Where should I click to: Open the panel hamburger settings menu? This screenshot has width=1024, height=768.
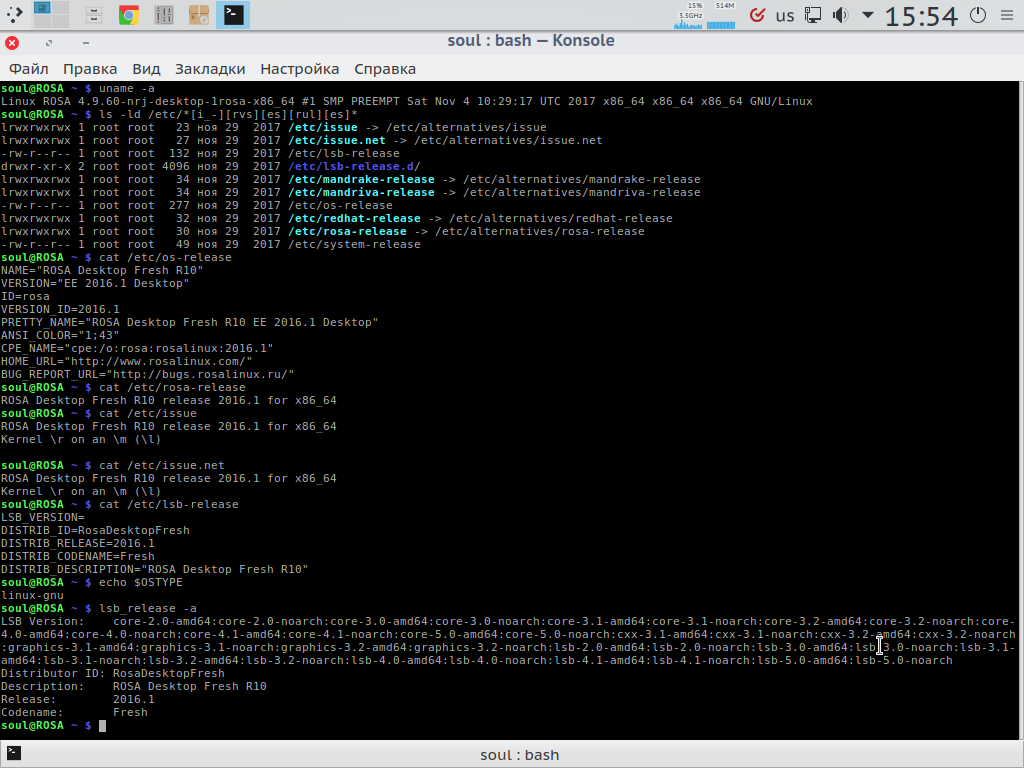[x=1007, y=15]
